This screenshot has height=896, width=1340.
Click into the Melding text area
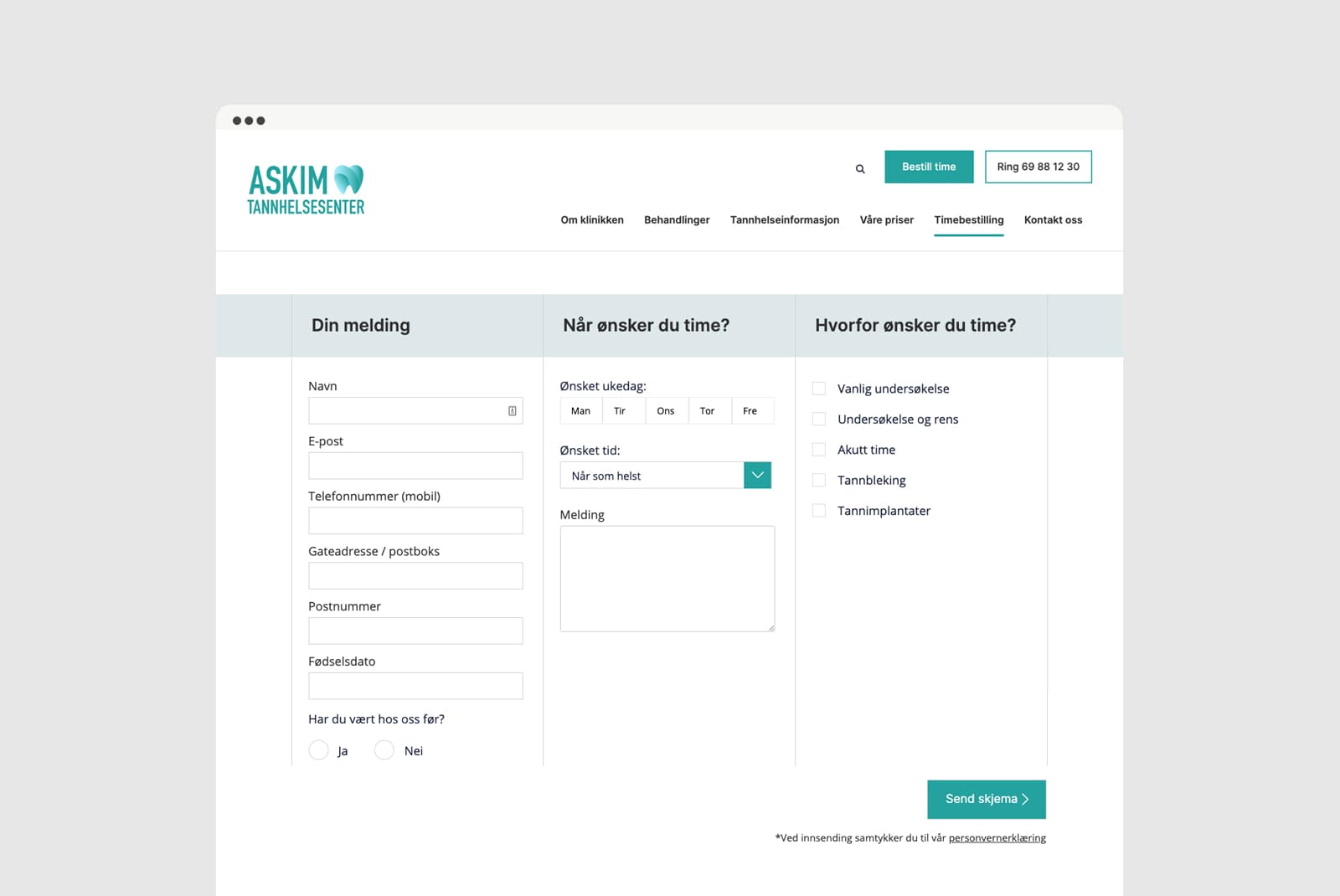pos(667,579)
